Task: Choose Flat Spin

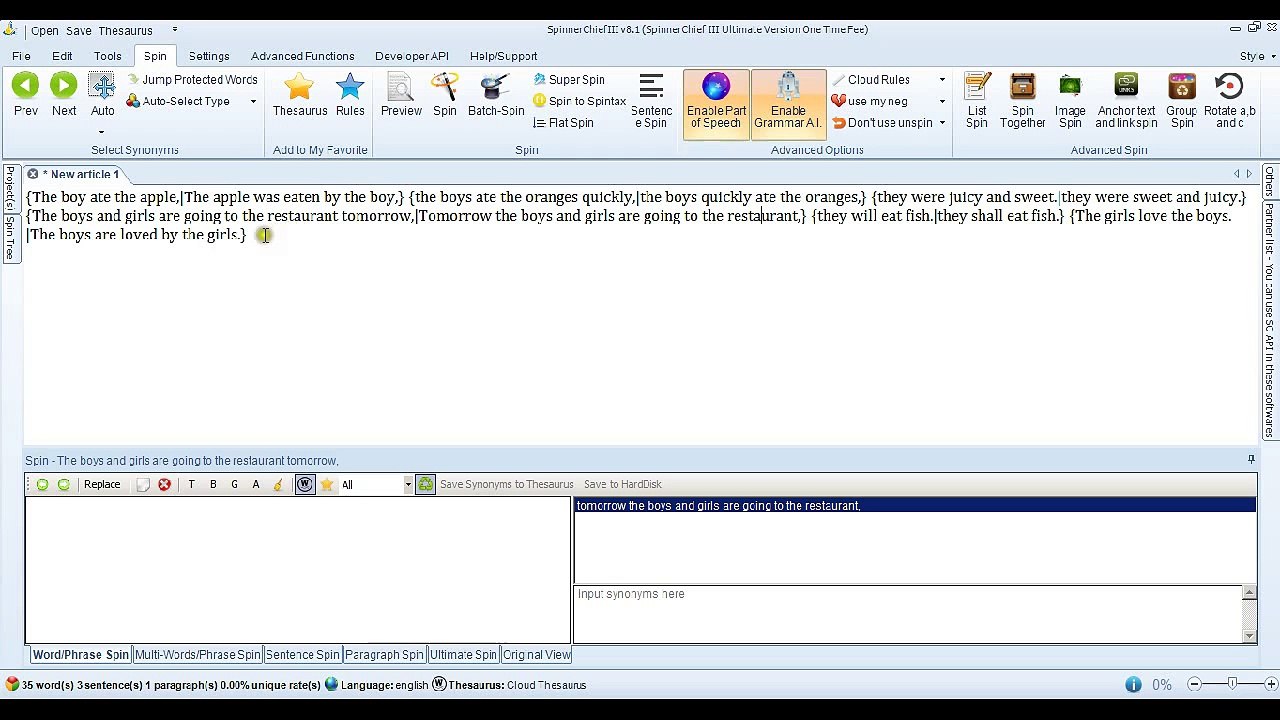Action: [x=563, y=123]
